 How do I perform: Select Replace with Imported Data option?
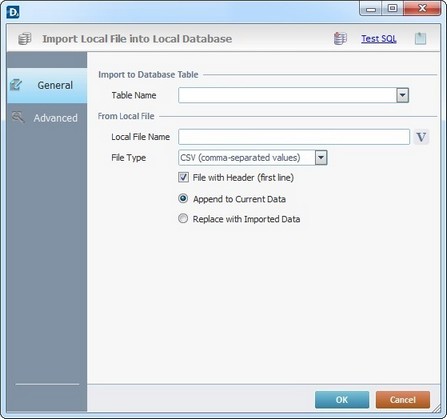click(x=183, y=219)
